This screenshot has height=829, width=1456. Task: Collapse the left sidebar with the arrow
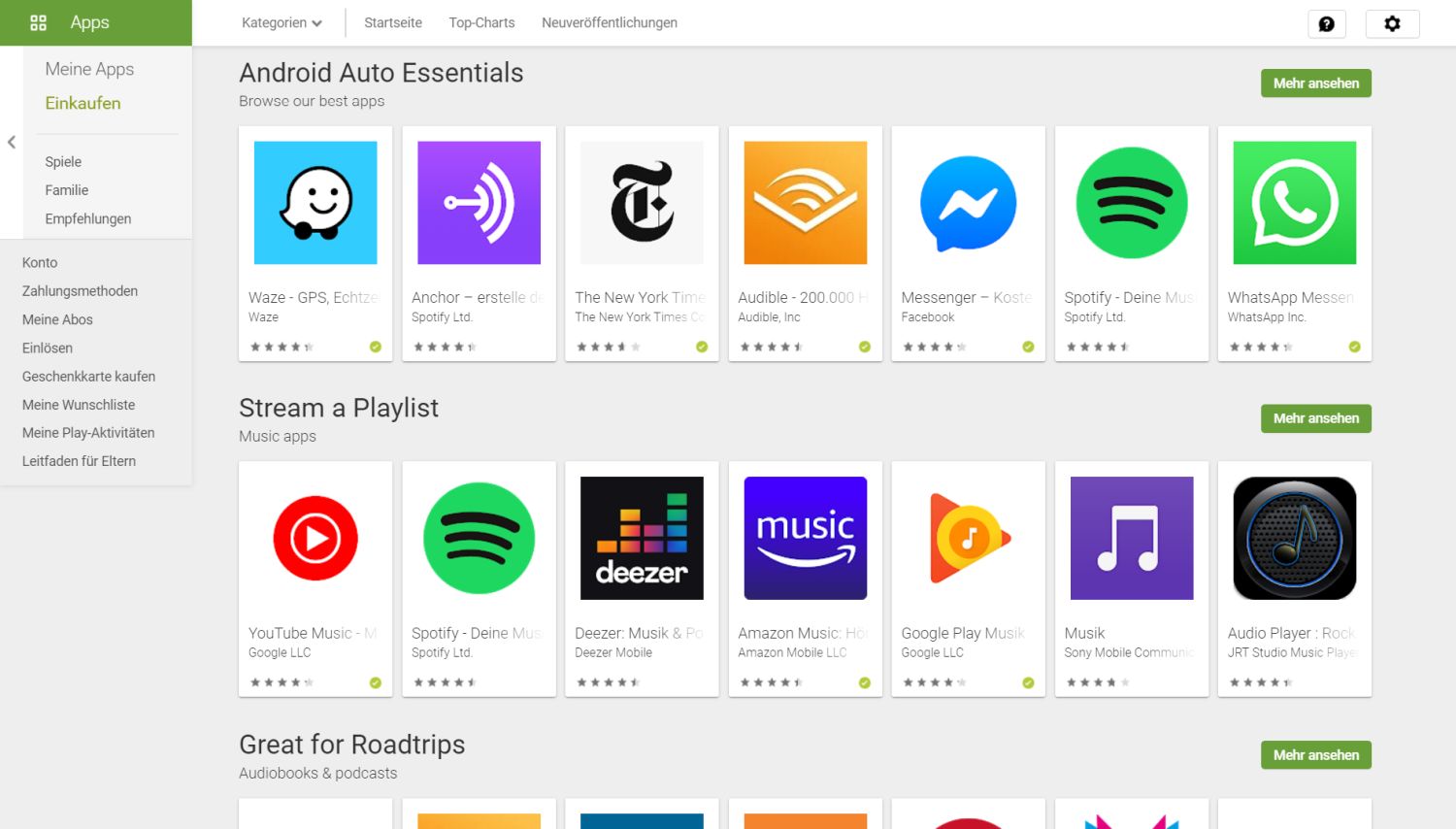(x=12, y=142)
